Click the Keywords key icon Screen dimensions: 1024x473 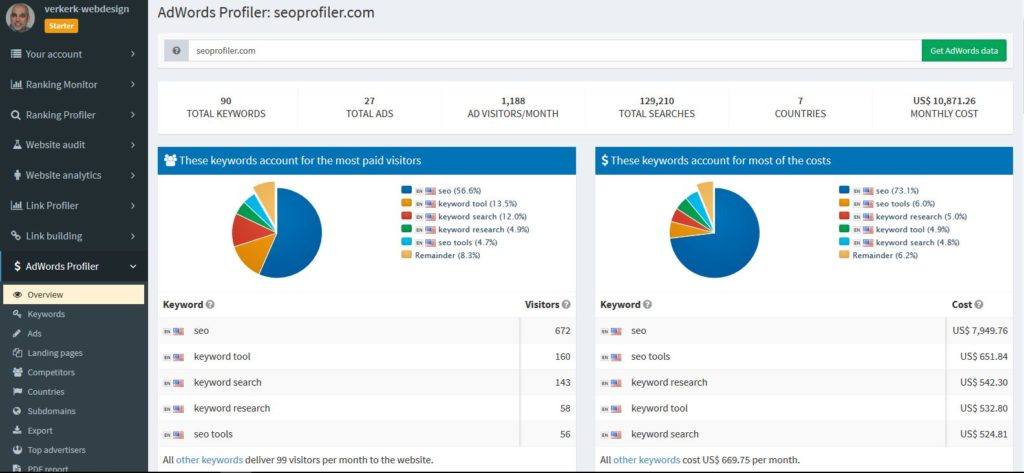point(17,314)
